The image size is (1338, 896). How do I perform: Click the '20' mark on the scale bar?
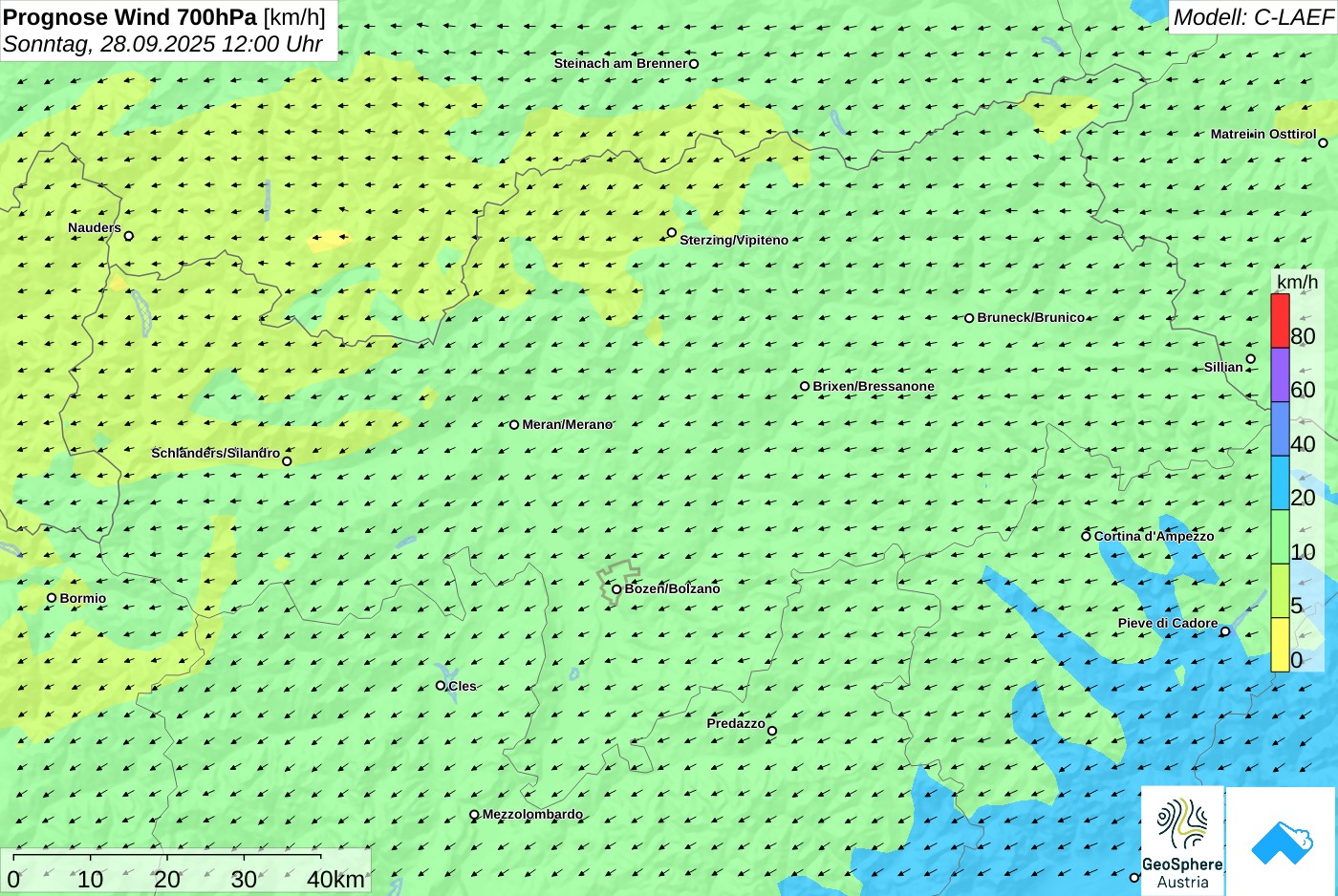click(x=167, y=880)
